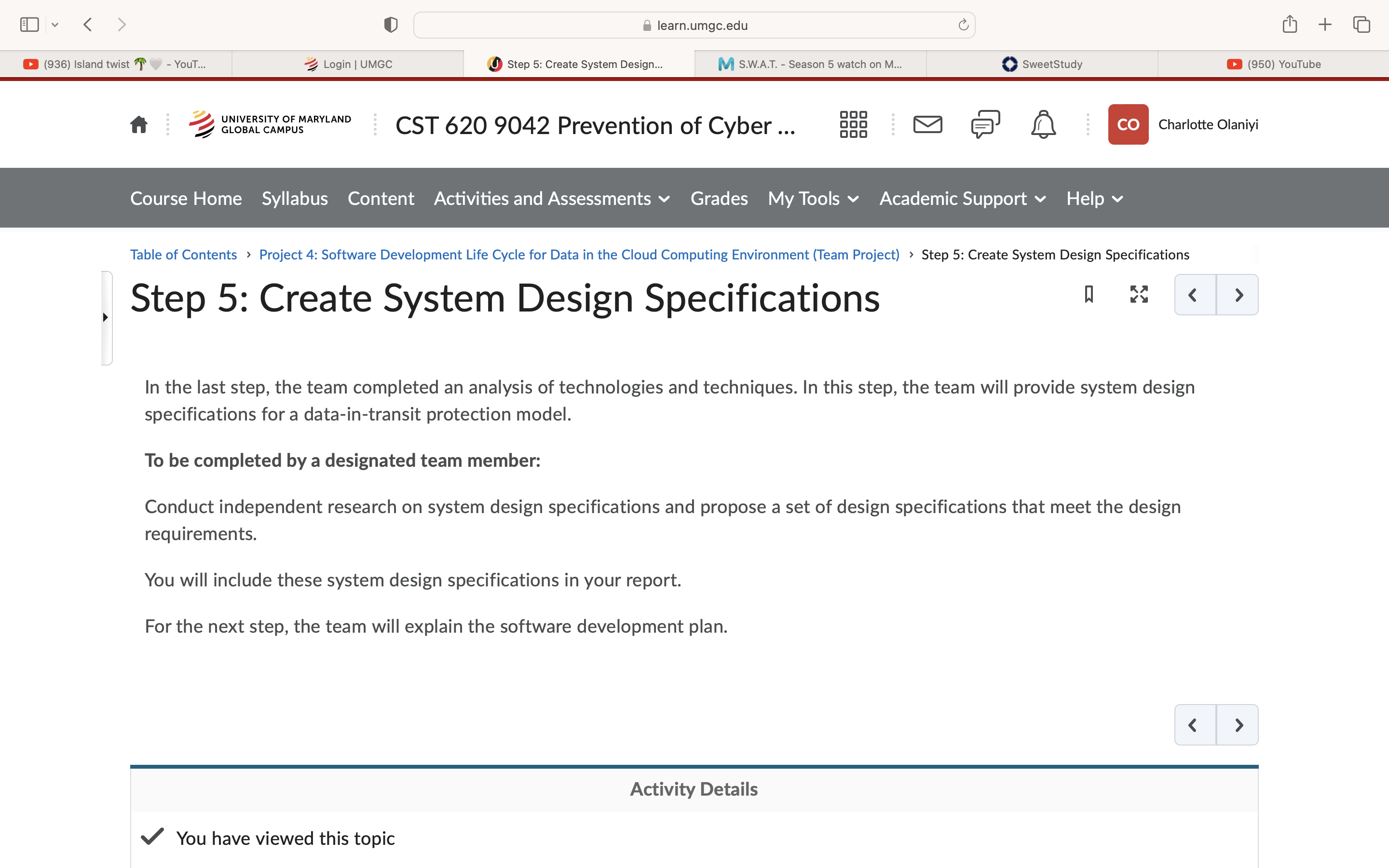Open the course selector grid icon
Viewport: 1389px width, 868px height.
[853, 124]
